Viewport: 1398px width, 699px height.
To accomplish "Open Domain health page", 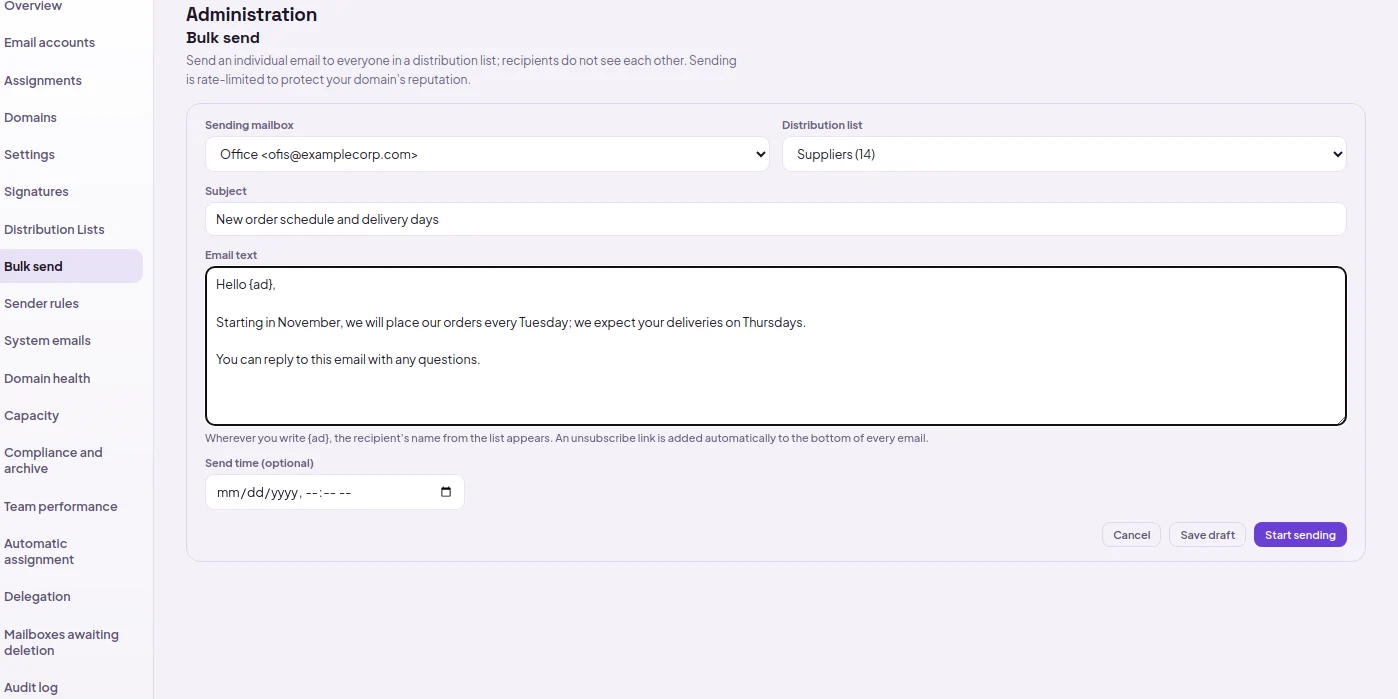I will 47,378.
